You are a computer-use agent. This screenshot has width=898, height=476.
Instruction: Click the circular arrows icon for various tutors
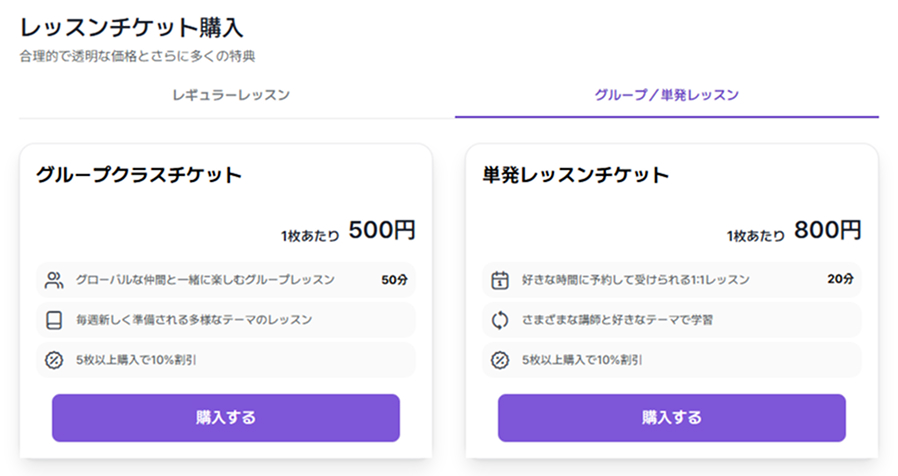[x=500, y=320]
